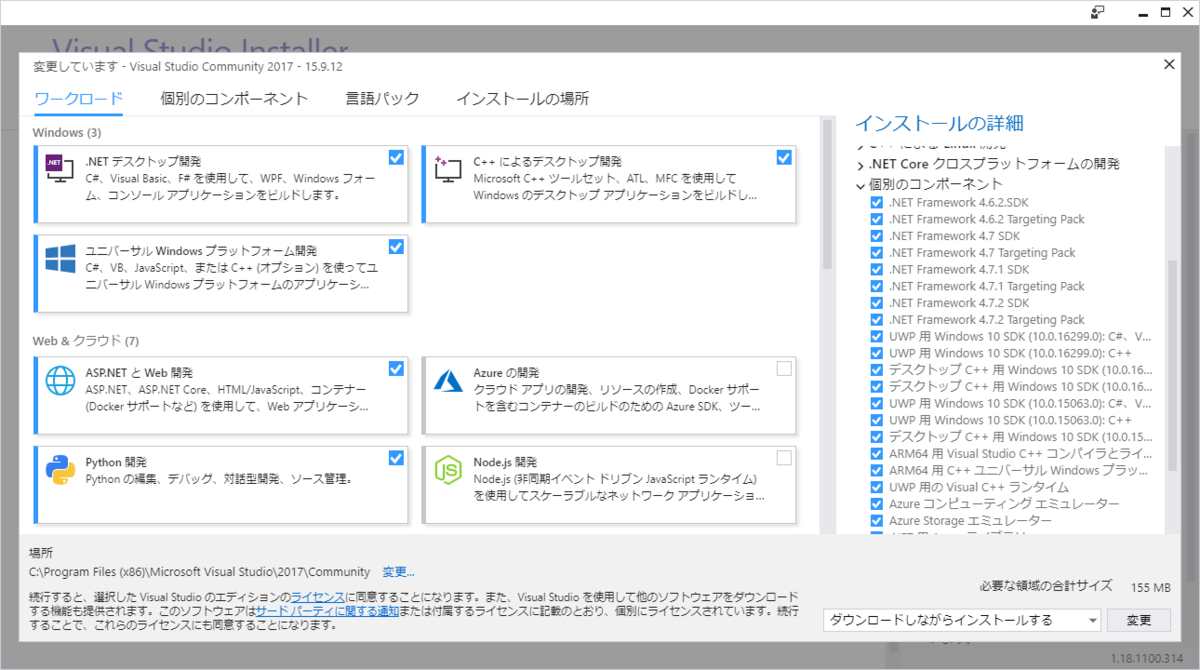Click the Windows (3) section heading

67,132
